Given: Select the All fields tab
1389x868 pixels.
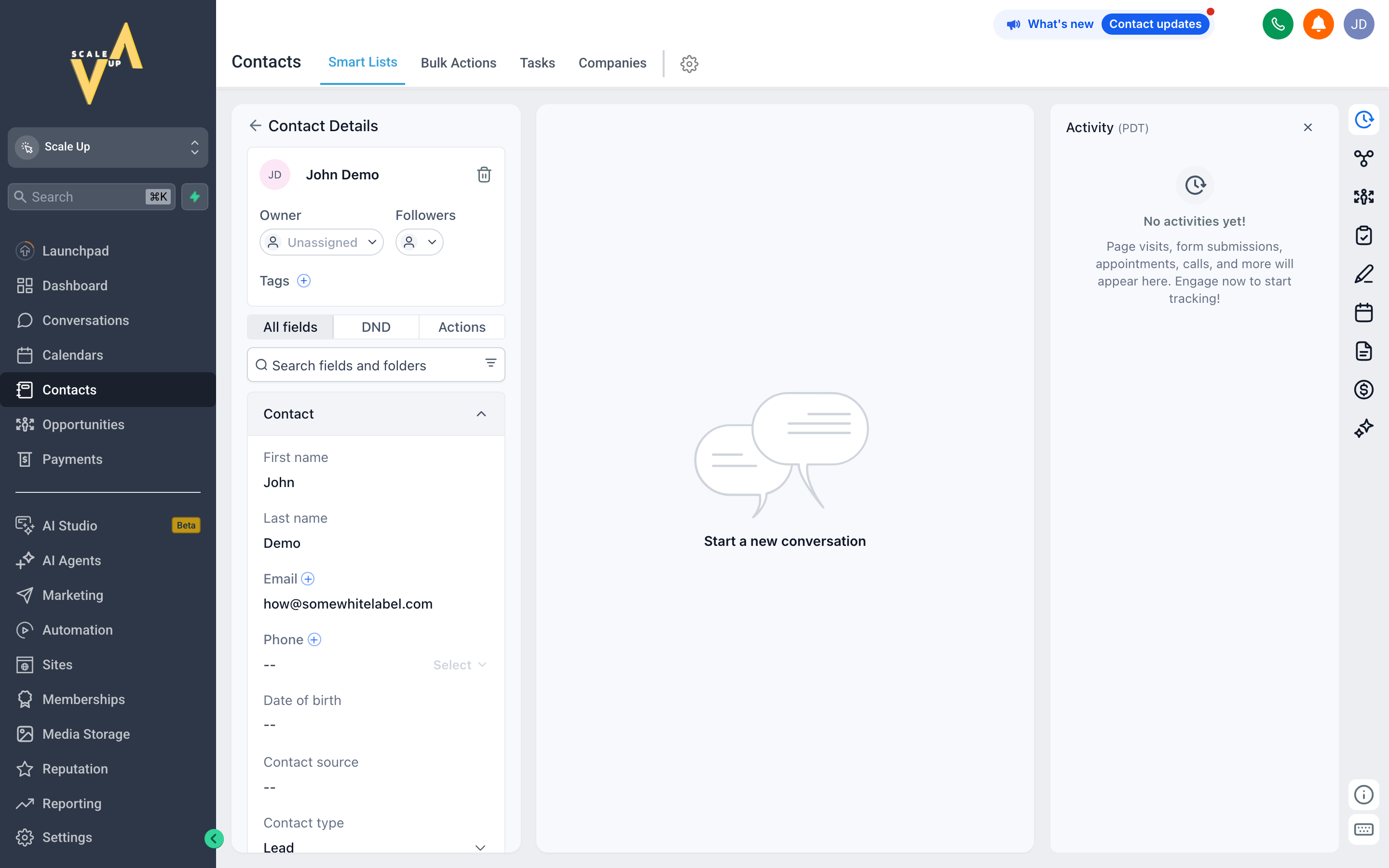Looking at the screenshot, I should (x=290, y=326).
